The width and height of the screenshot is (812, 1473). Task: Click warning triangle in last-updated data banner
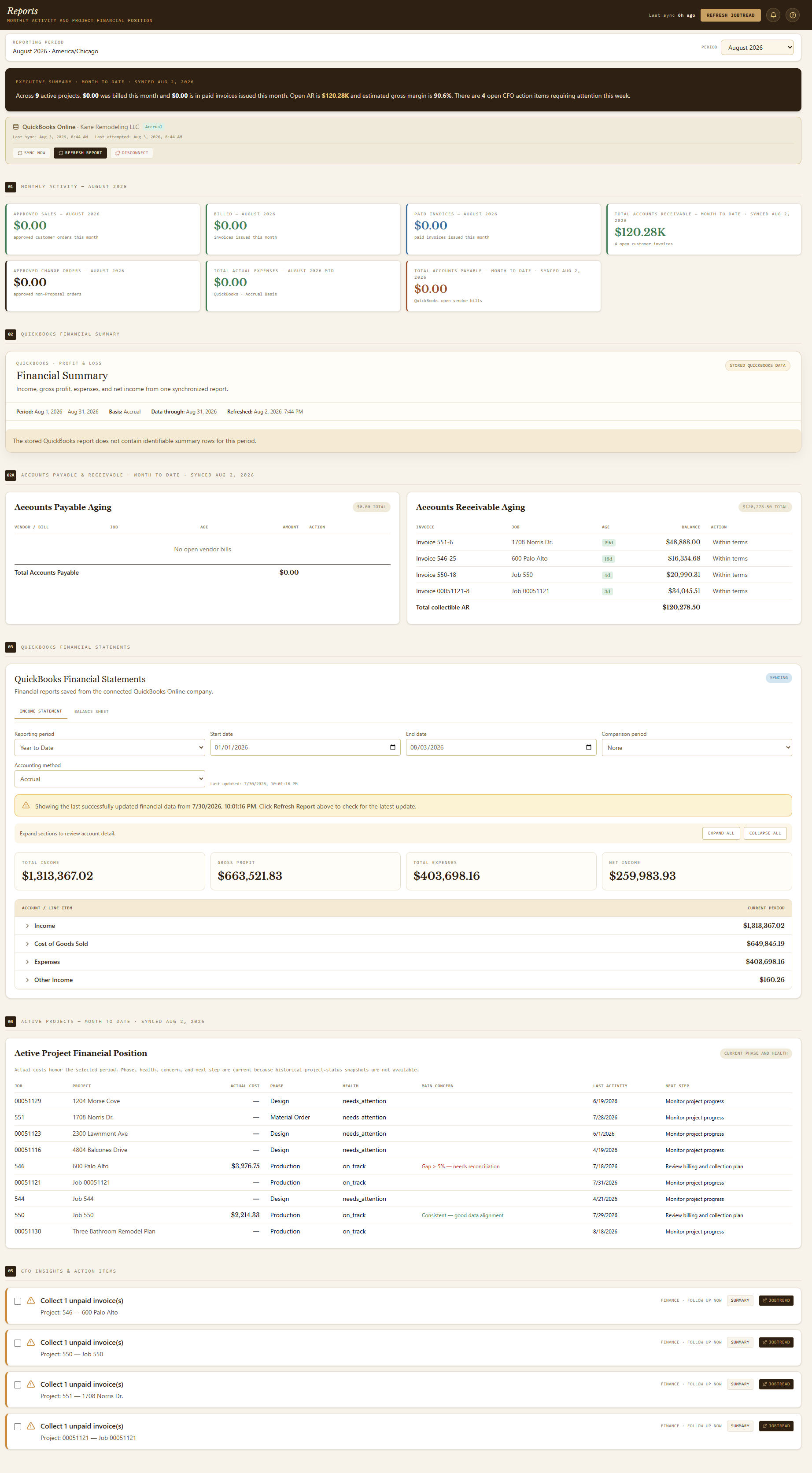click(26, 805)
